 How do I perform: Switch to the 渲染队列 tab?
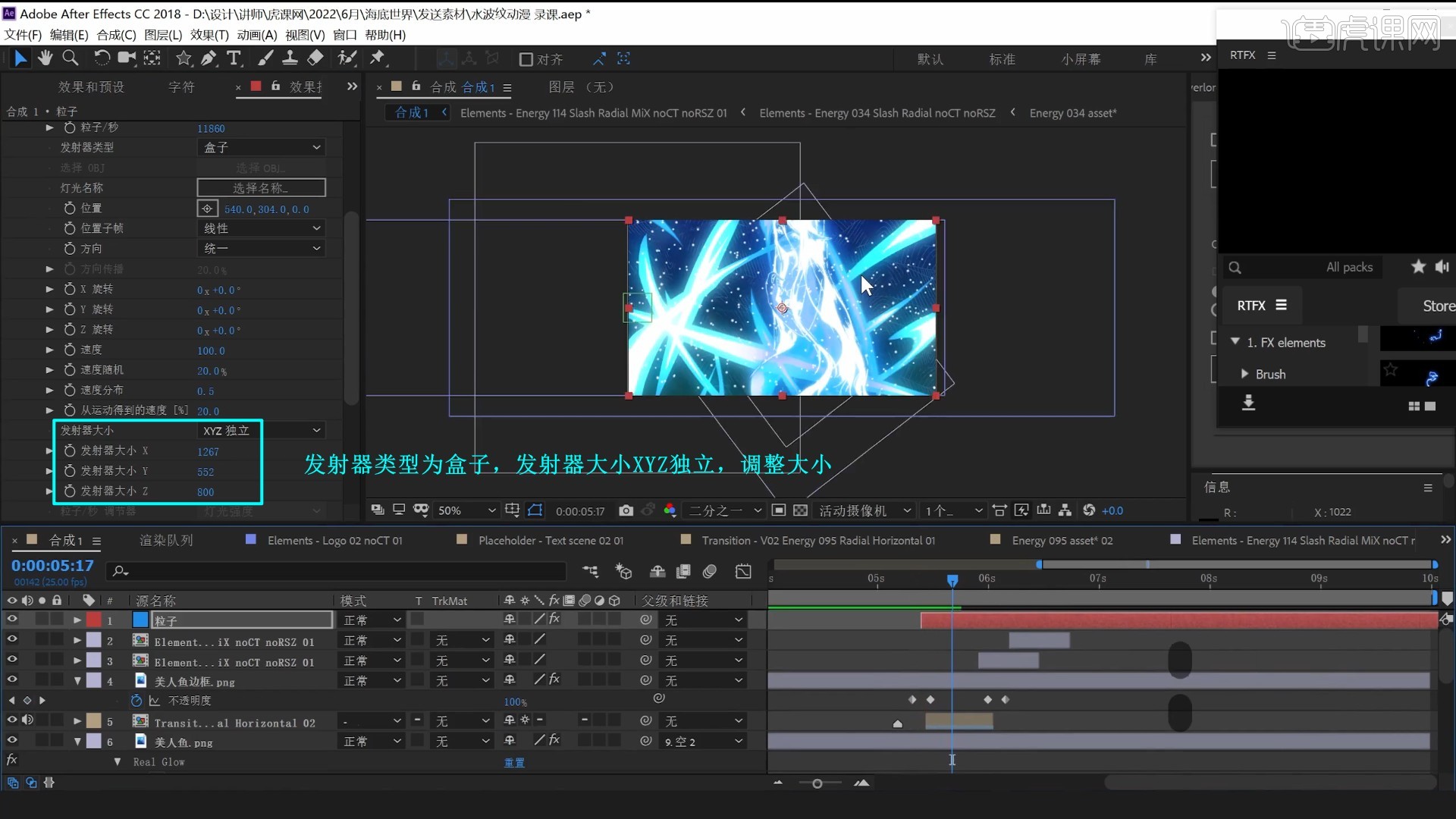[x=166, y=540]
